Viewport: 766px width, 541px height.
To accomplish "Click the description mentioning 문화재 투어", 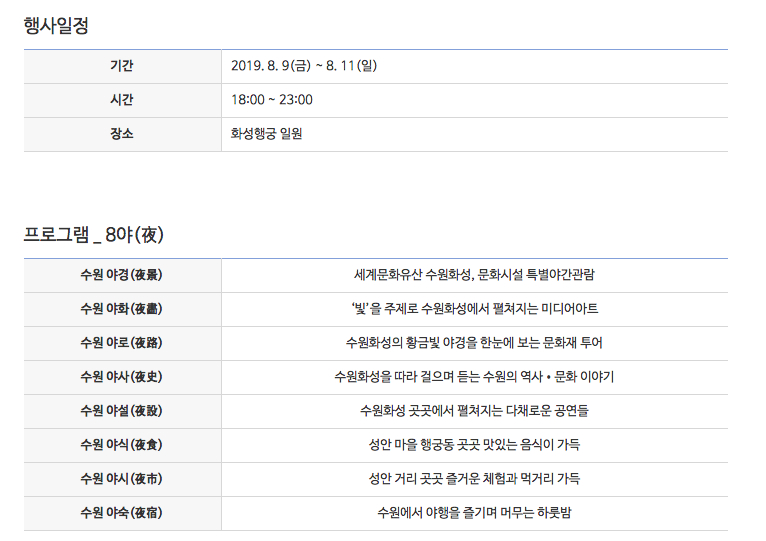I will 474,343.
